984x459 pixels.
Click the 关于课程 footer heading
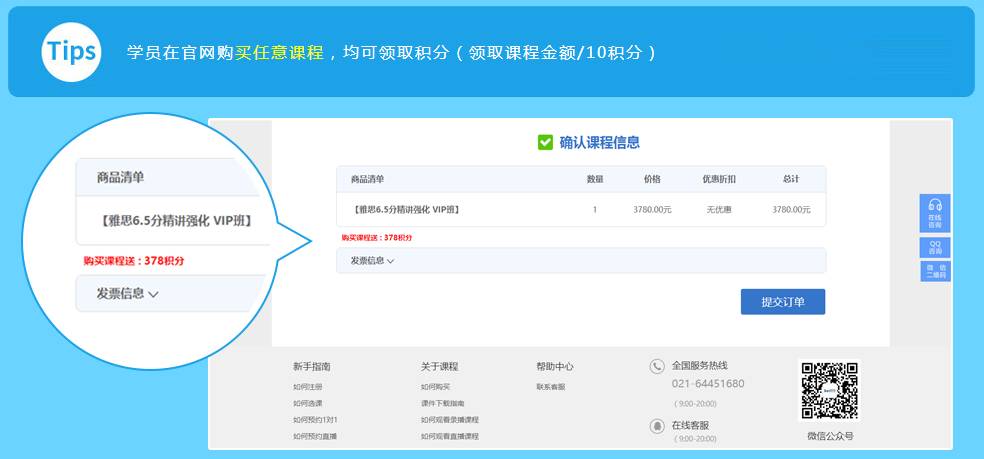(439, 367)
